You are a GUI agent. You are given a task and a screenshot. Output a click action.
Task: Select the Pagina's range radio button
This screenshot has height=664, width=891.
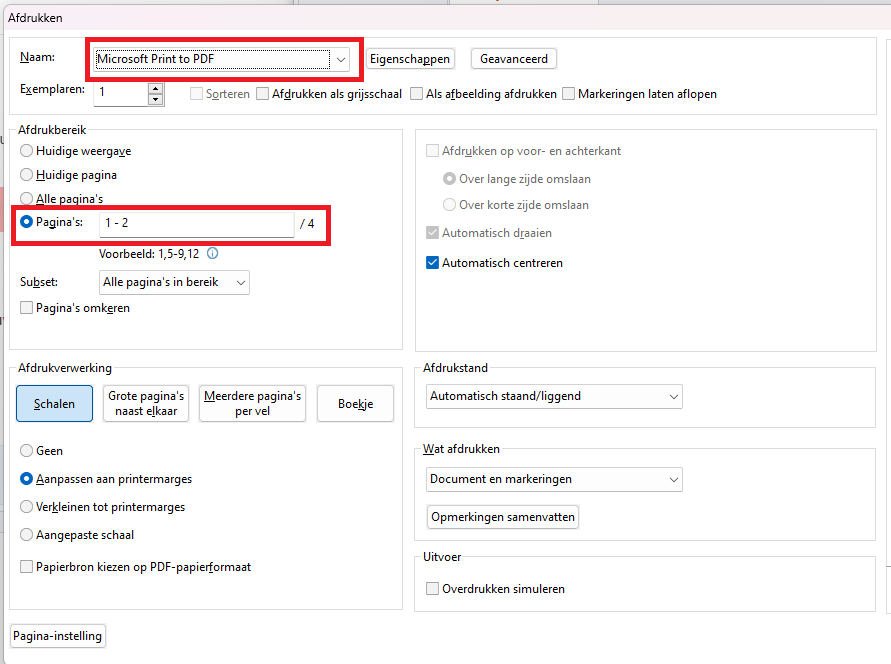tap(26, 222)
